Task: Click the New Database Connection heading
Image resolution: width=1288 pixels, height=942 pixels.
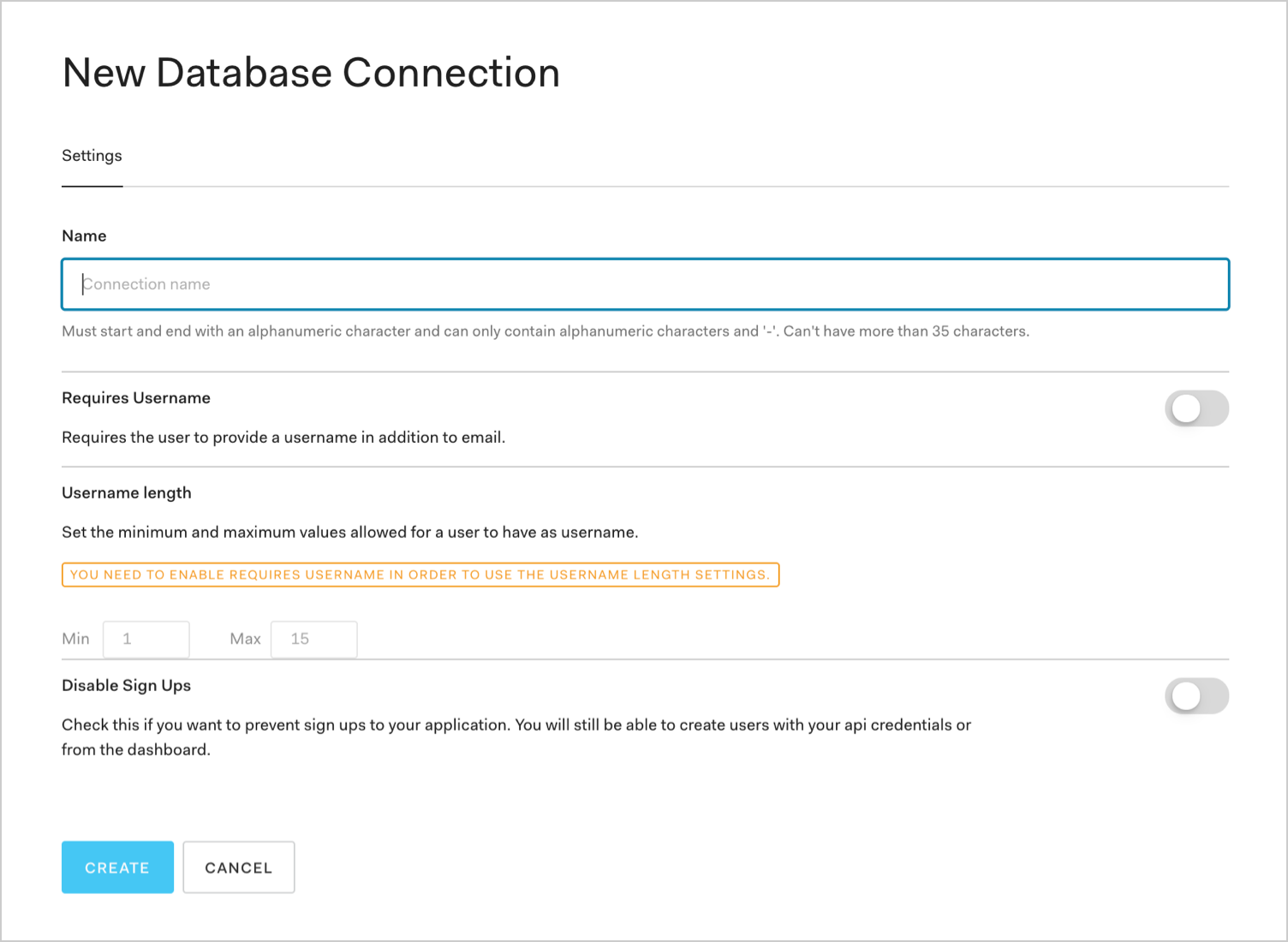Action: click(311, 73)
